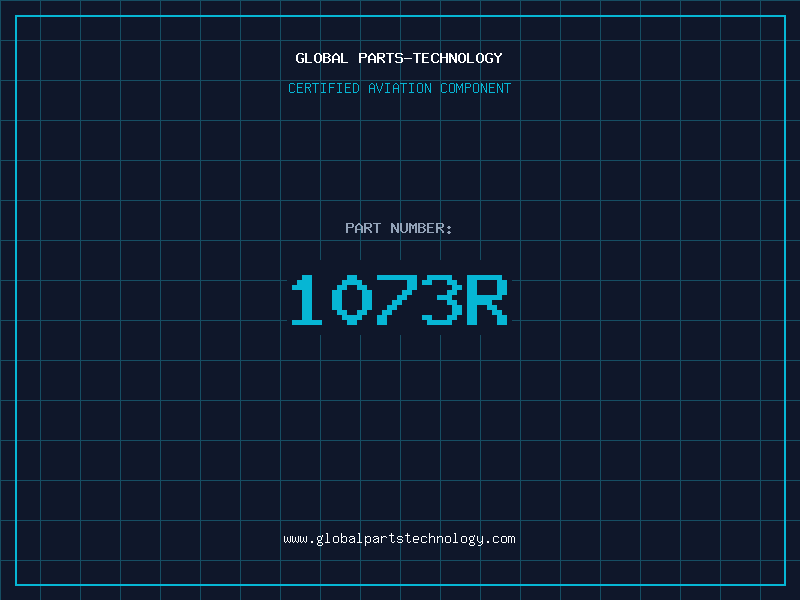
Task: Click the word CERTIFIED in the subtitle
Action: point(323,88)
